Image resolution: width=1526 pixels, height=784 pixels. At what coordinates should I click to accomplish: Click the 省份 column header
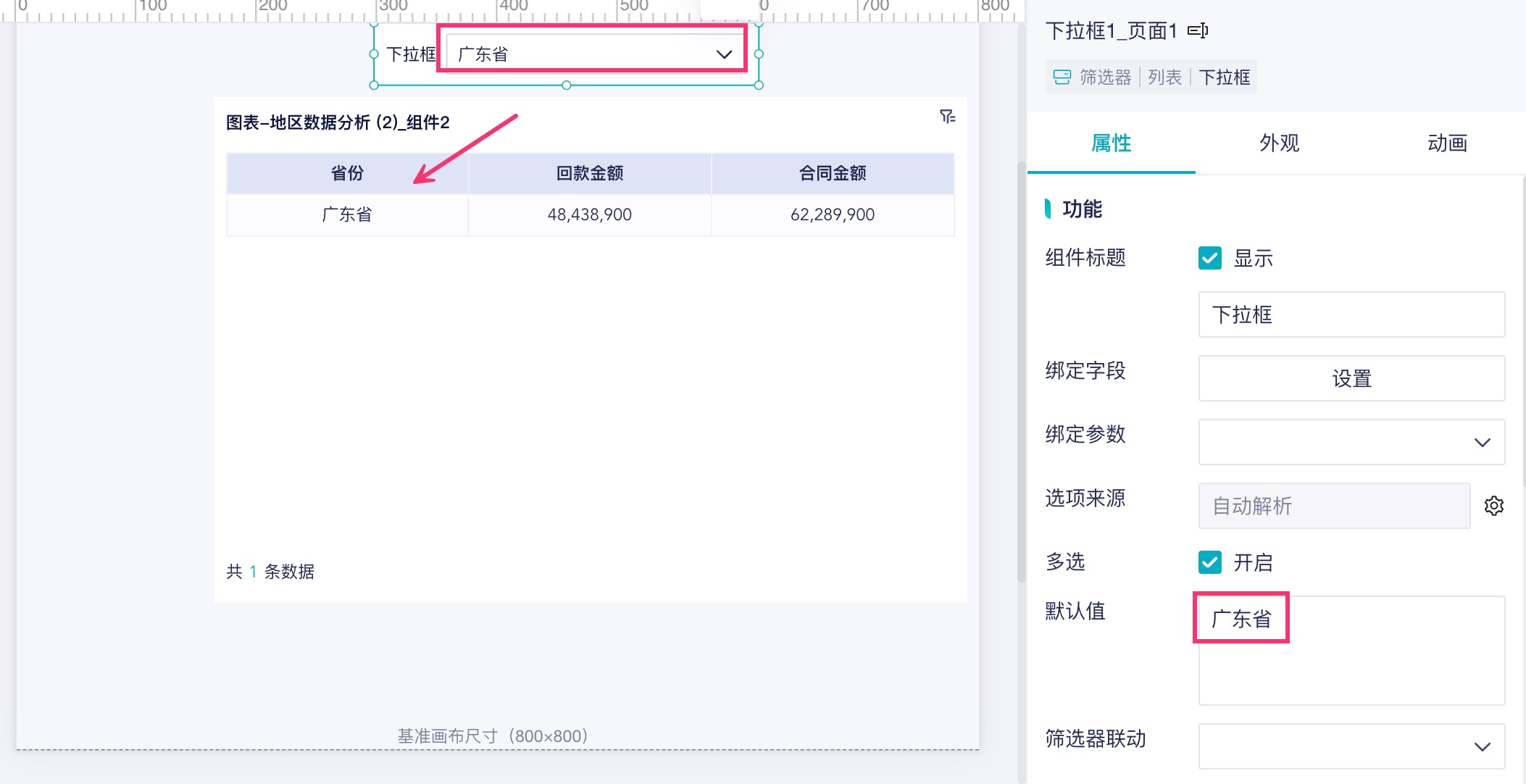point(347,173)
